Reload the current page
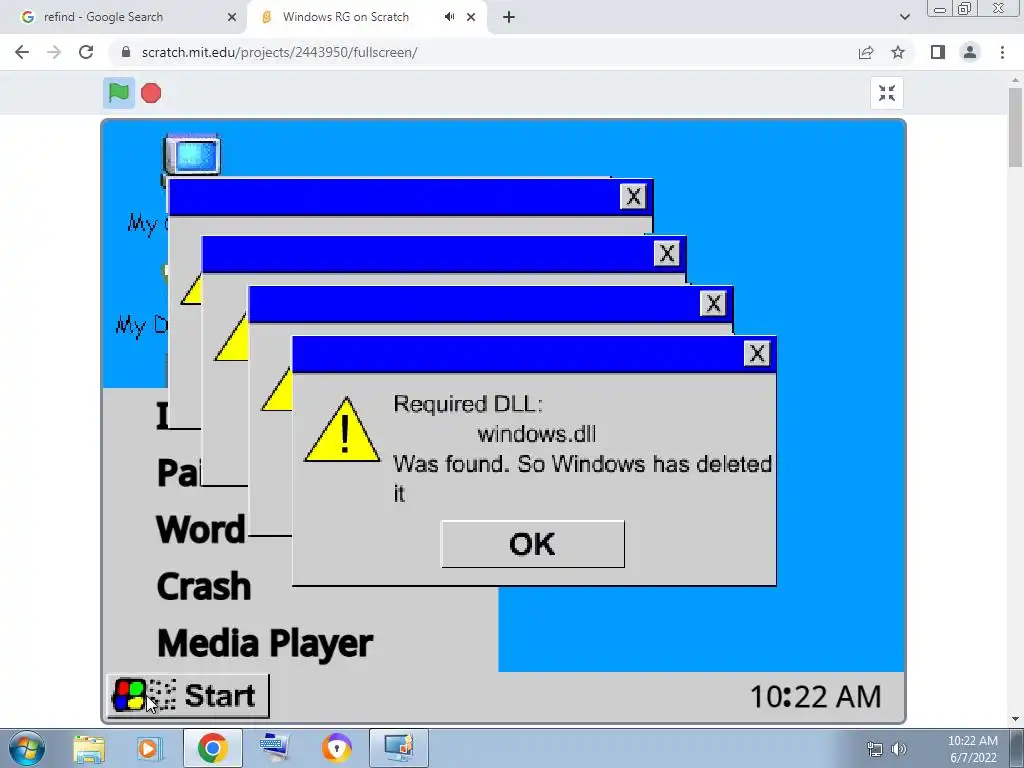The image size is (1024, 768). (86, 52)
